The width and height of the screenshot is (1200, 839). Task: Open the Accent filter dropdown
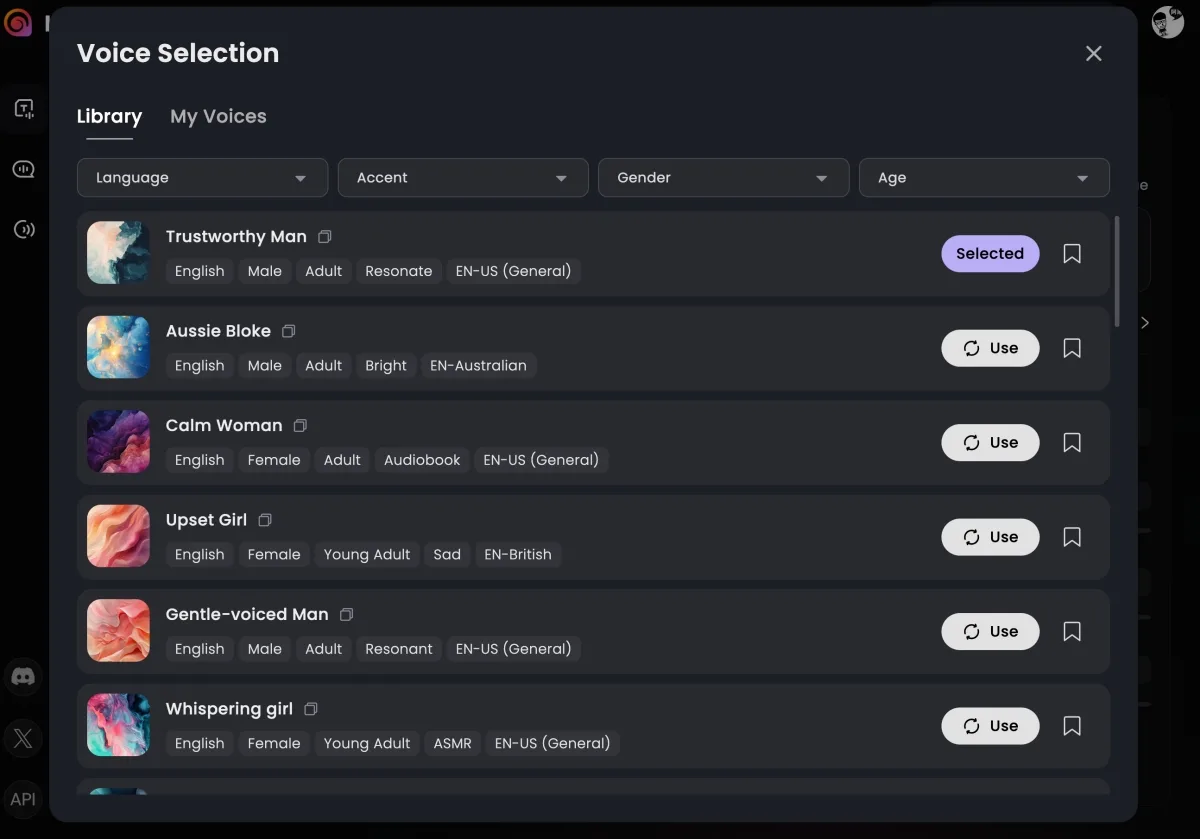[463, 178]
